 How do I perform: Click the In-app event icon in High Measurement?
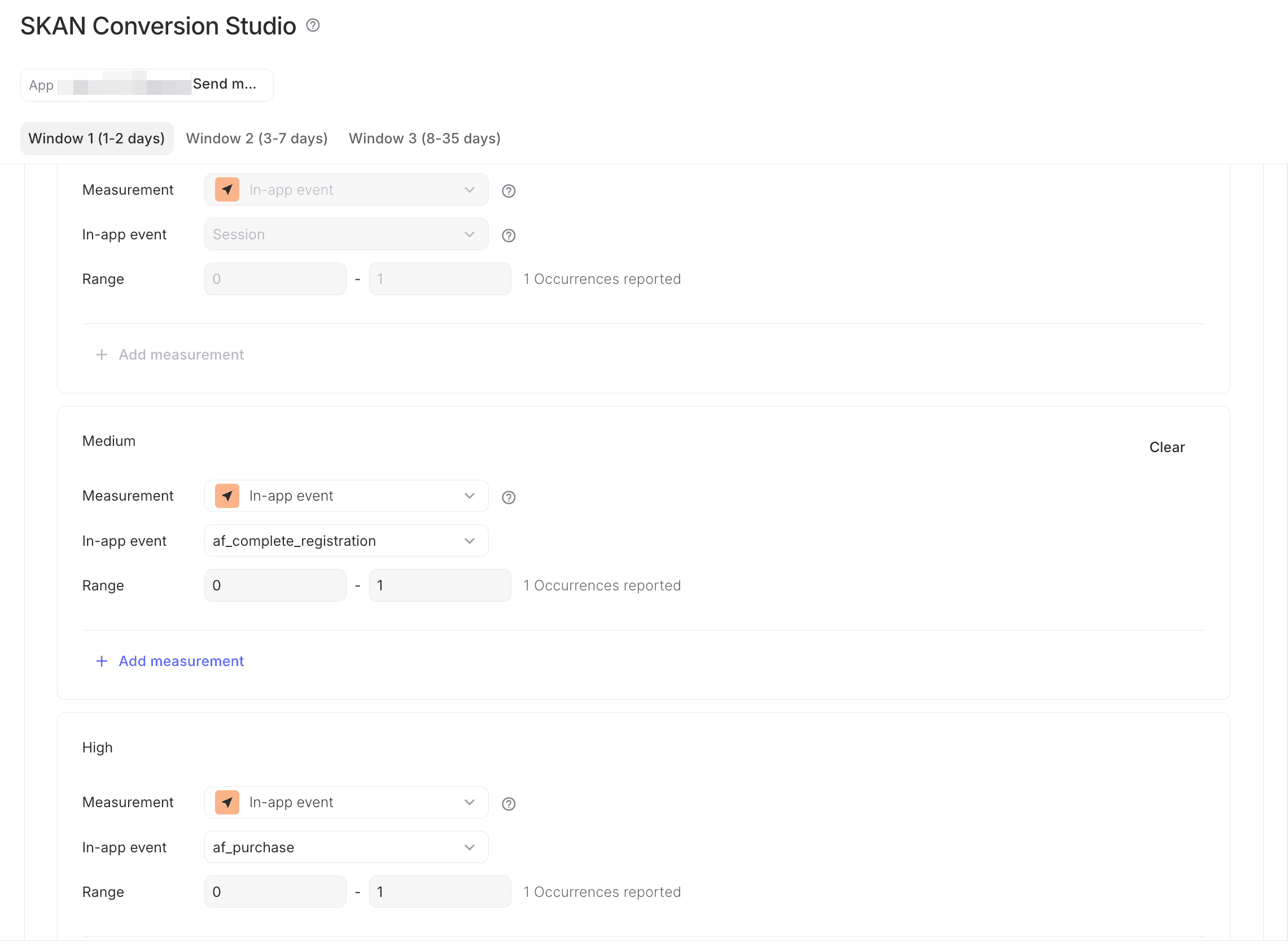(x=227, y=802)
